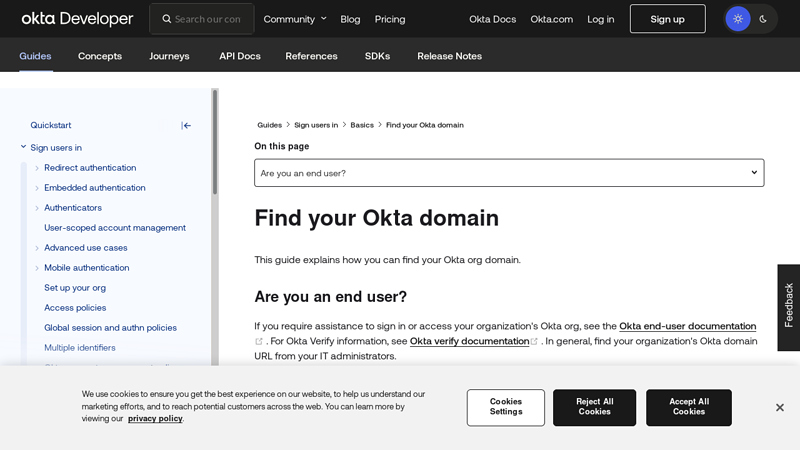Click the Okta Developer logo

(x=77, y=19)
